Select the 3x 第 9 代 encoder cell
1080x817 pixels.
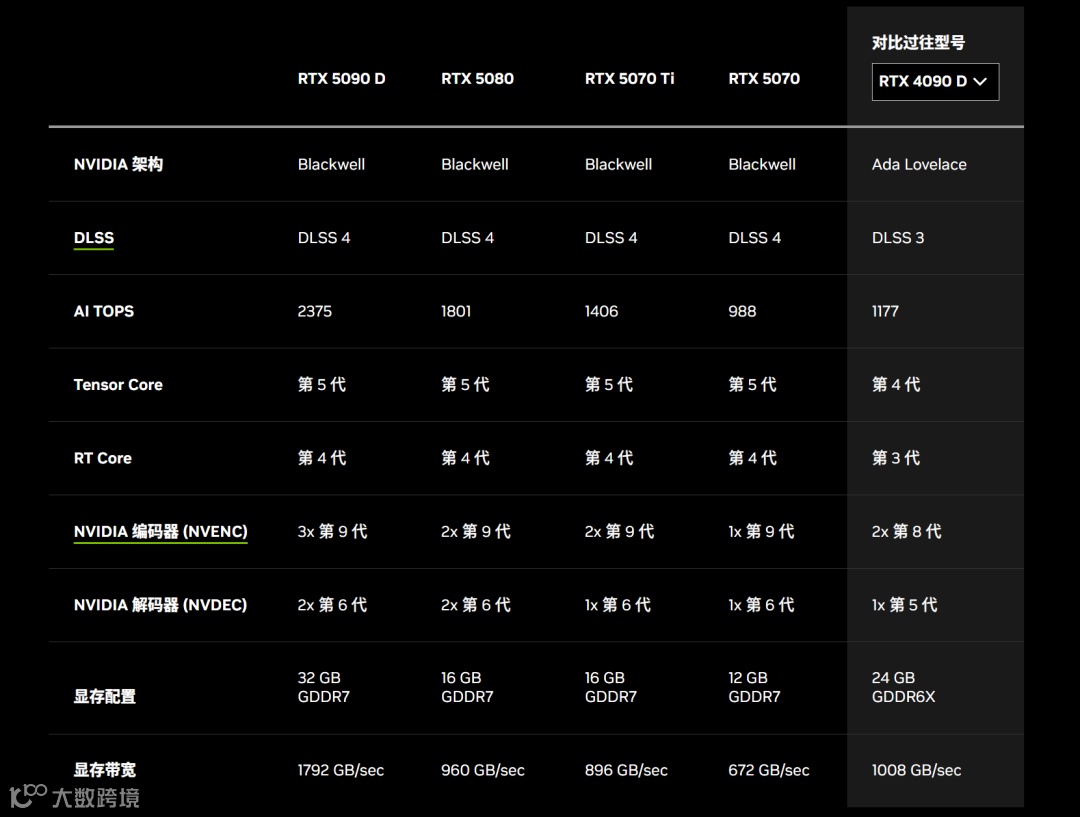pos(332,532)
